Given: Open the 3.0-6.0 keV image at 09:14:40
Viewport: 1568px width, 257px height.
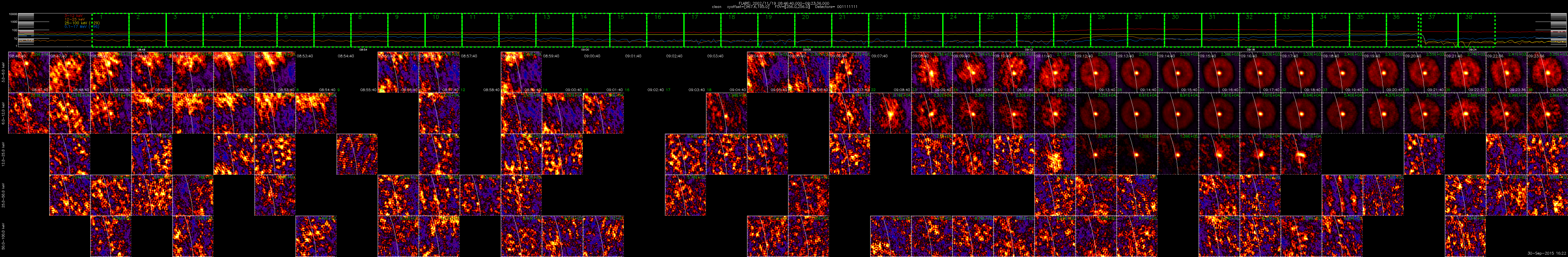Looking at the screenshot, I should pos(1178,72).
